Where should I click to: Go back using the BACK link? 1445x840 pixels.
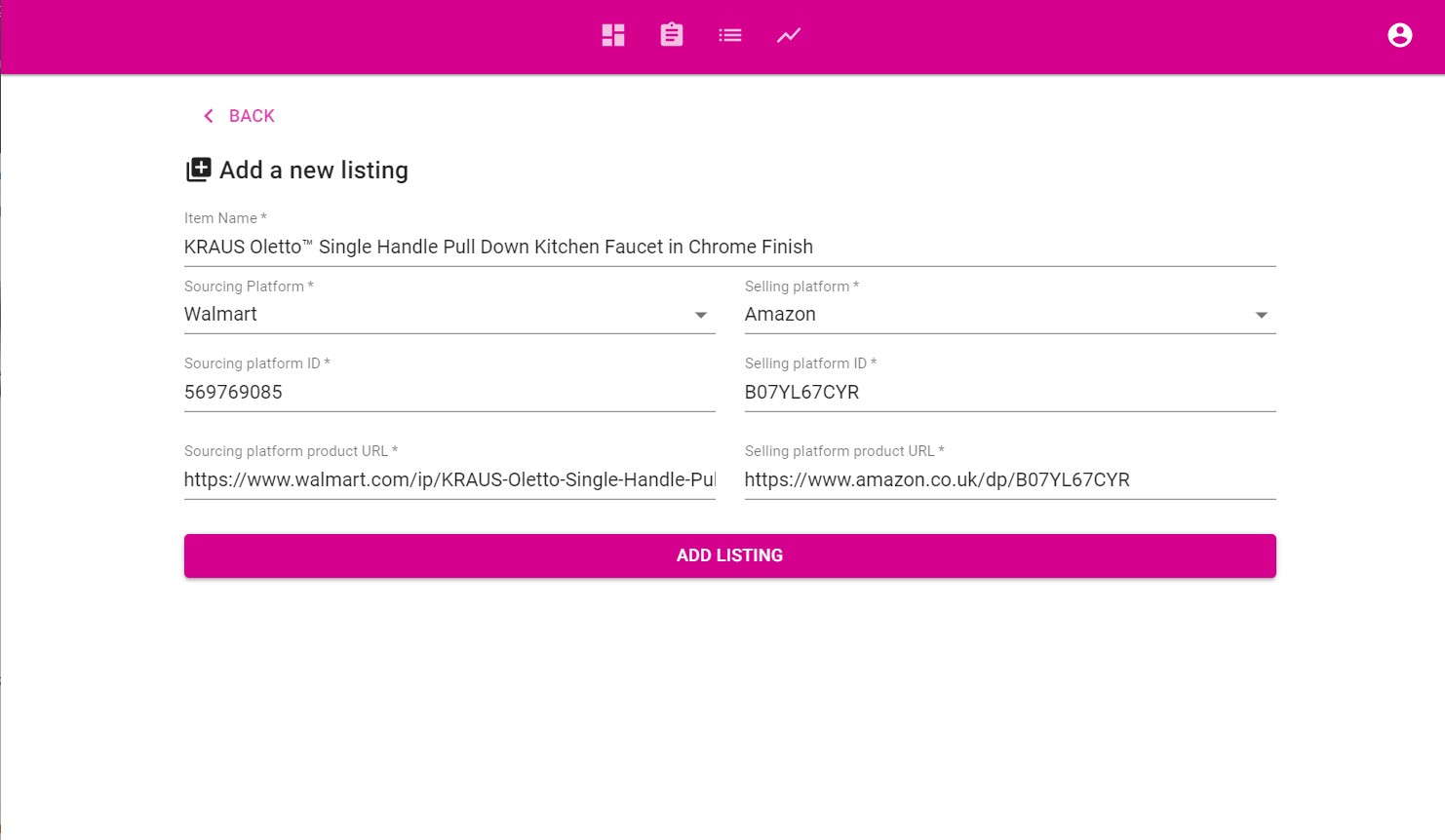click(x=239, y=116)
